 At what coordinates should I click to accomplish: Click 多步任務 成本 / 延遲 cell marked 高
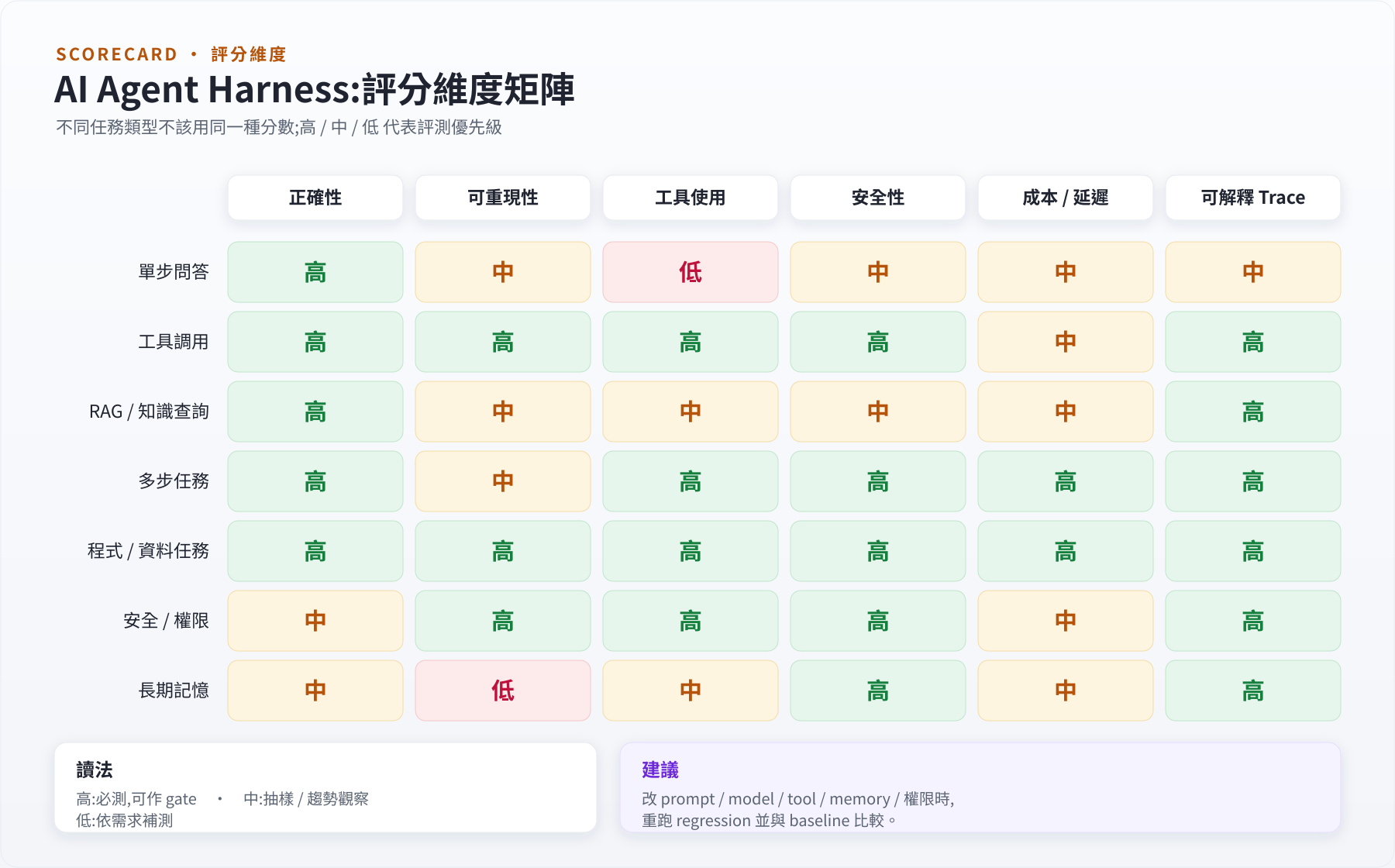point(1066,481)
